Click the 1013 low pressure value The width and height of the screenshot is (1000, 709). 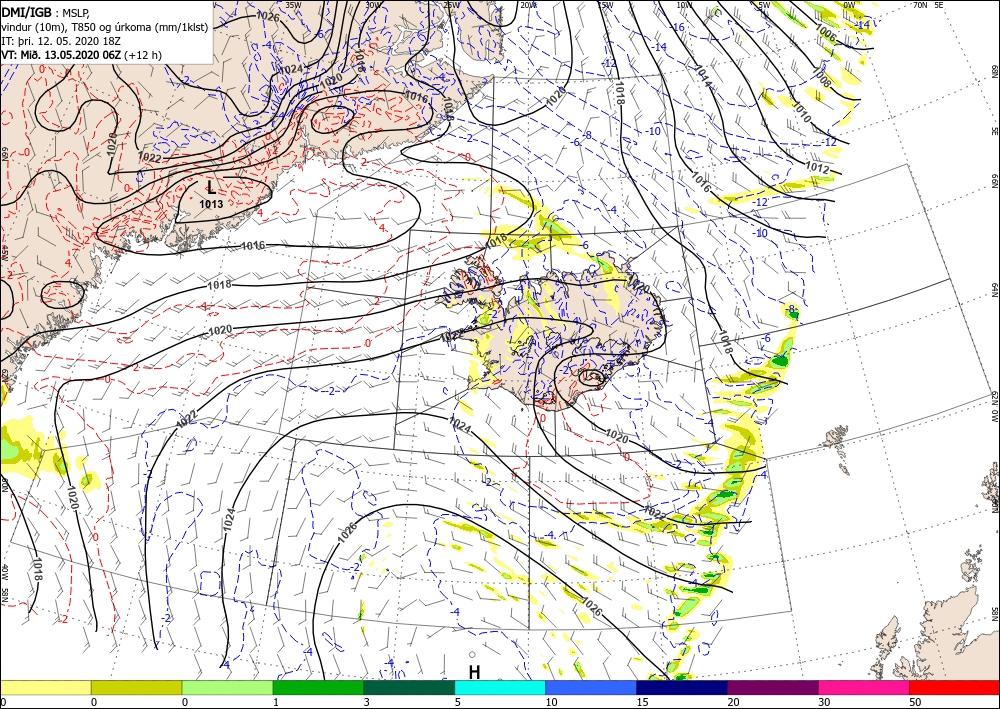click(x=211, y=204)
